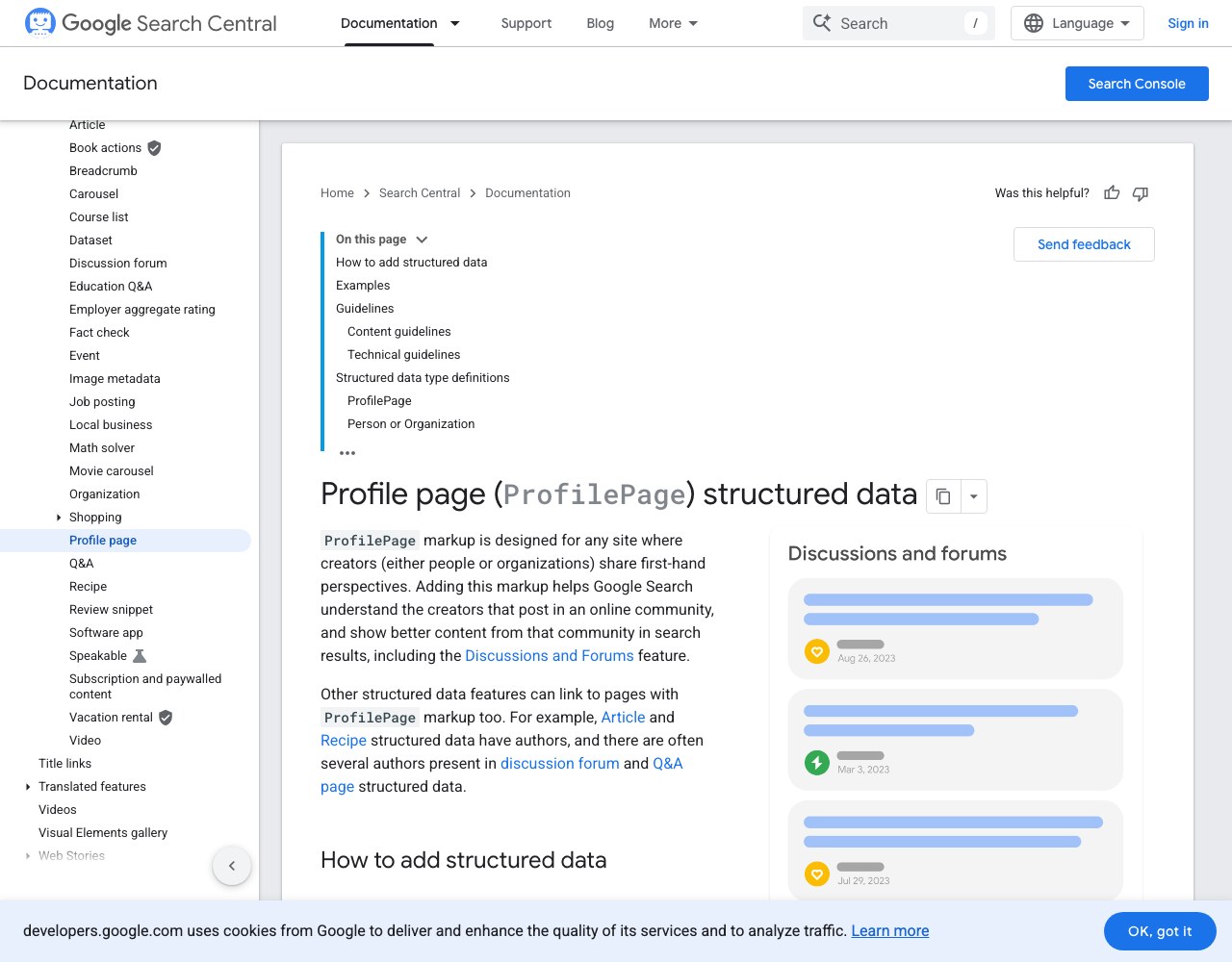Screen dimensions: 1232x962
Task: Jump to Technical guidelines
Action: pos(404,355)
